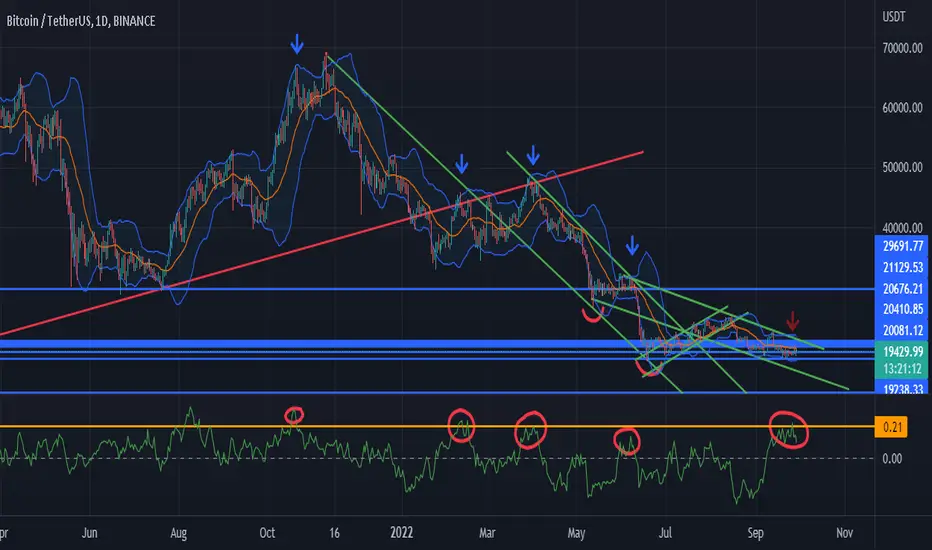This screenshot has width=932, height=550.
Task: Click the 2022 year label on time axis
Action: pos(401,533)
